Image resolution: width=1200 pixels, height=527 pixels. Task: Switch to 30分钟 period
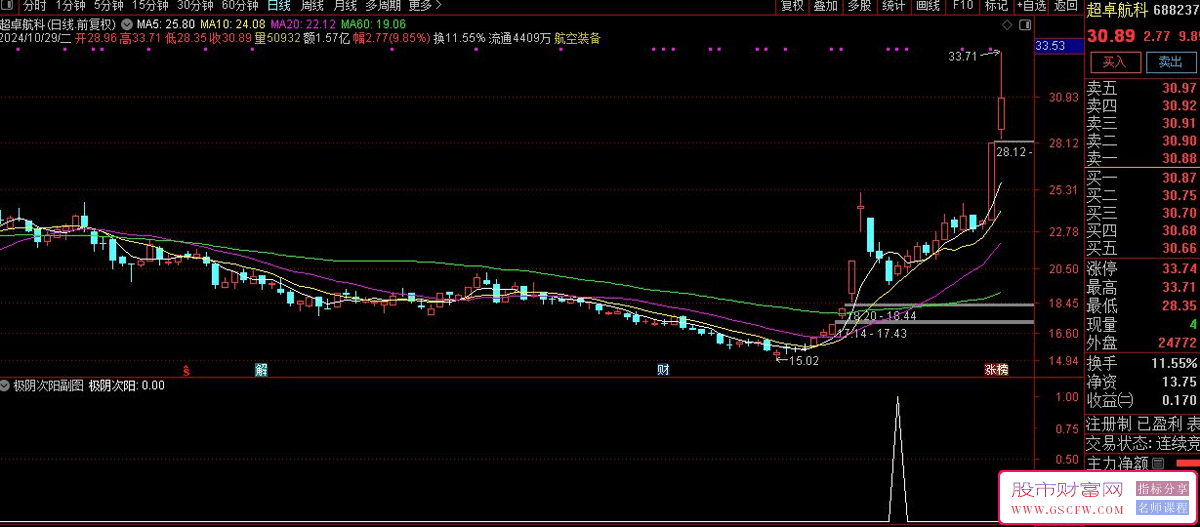(195, 6)
